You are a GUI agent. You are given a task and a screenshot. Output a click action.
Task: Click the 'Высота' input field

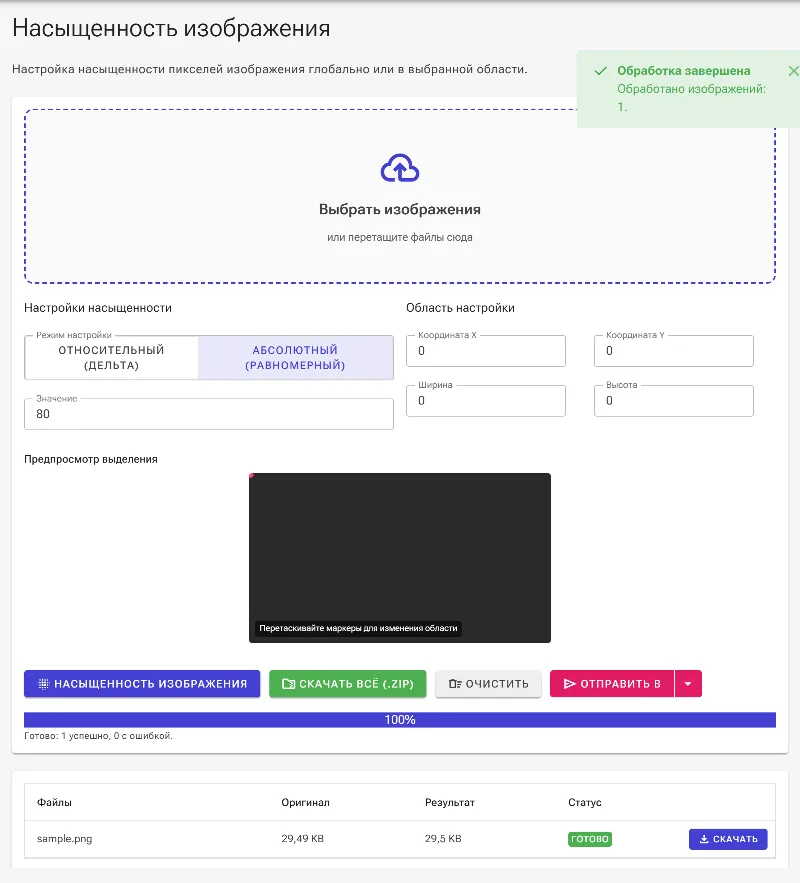(x=673, y=401)
